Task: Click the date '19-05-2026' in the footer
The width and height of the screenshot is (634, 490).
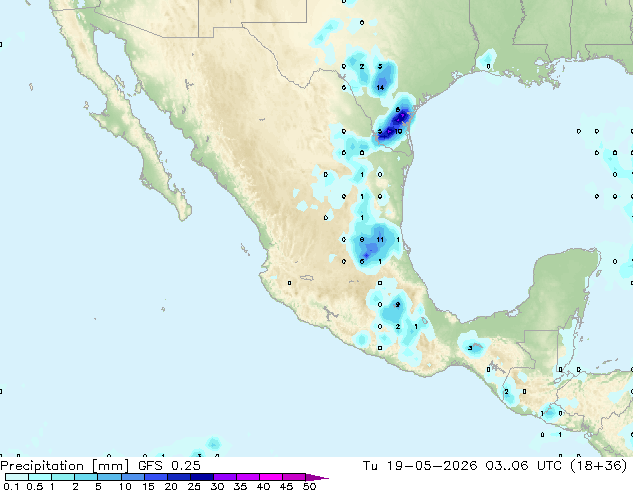Action: click(431, 466)
